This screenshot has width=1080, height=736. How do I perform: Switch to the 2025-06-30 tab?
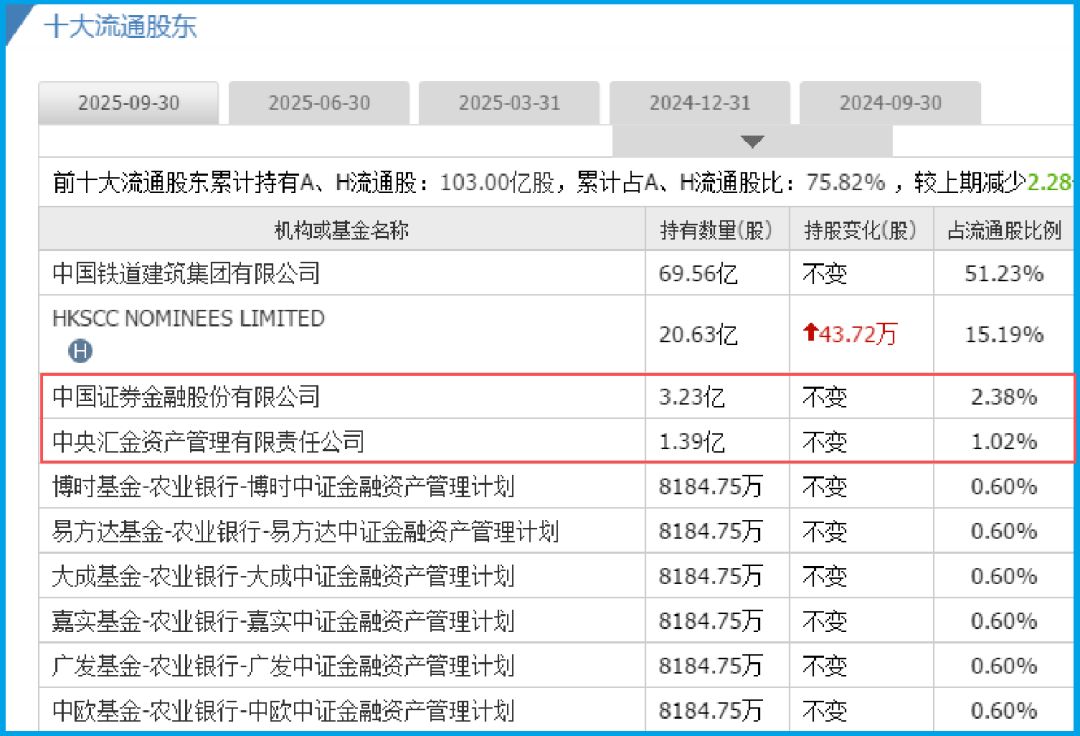[x=319, y=103]
